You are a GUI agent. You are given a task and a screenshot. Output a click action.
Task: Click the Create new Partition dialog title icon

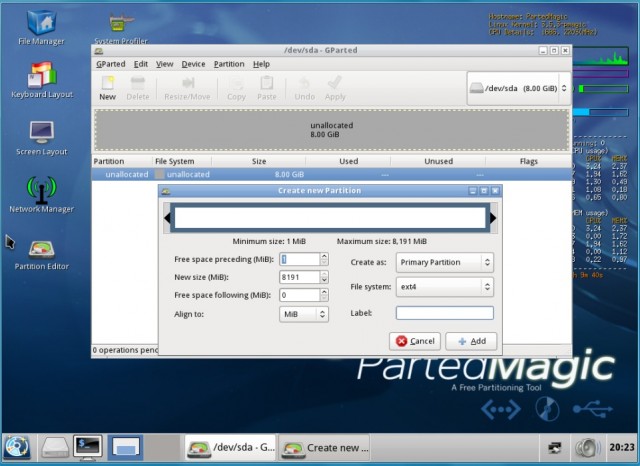[165, 191]
